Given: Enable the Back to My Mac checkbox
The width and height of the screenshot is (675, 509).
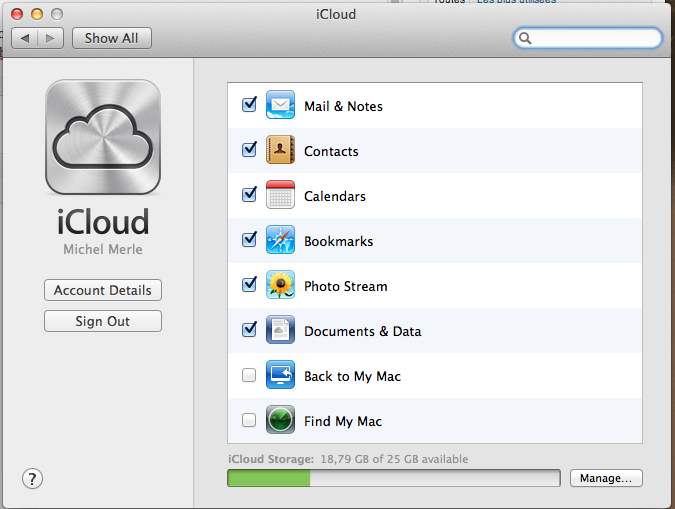Looking at the screenshot, I should point(249,375).
